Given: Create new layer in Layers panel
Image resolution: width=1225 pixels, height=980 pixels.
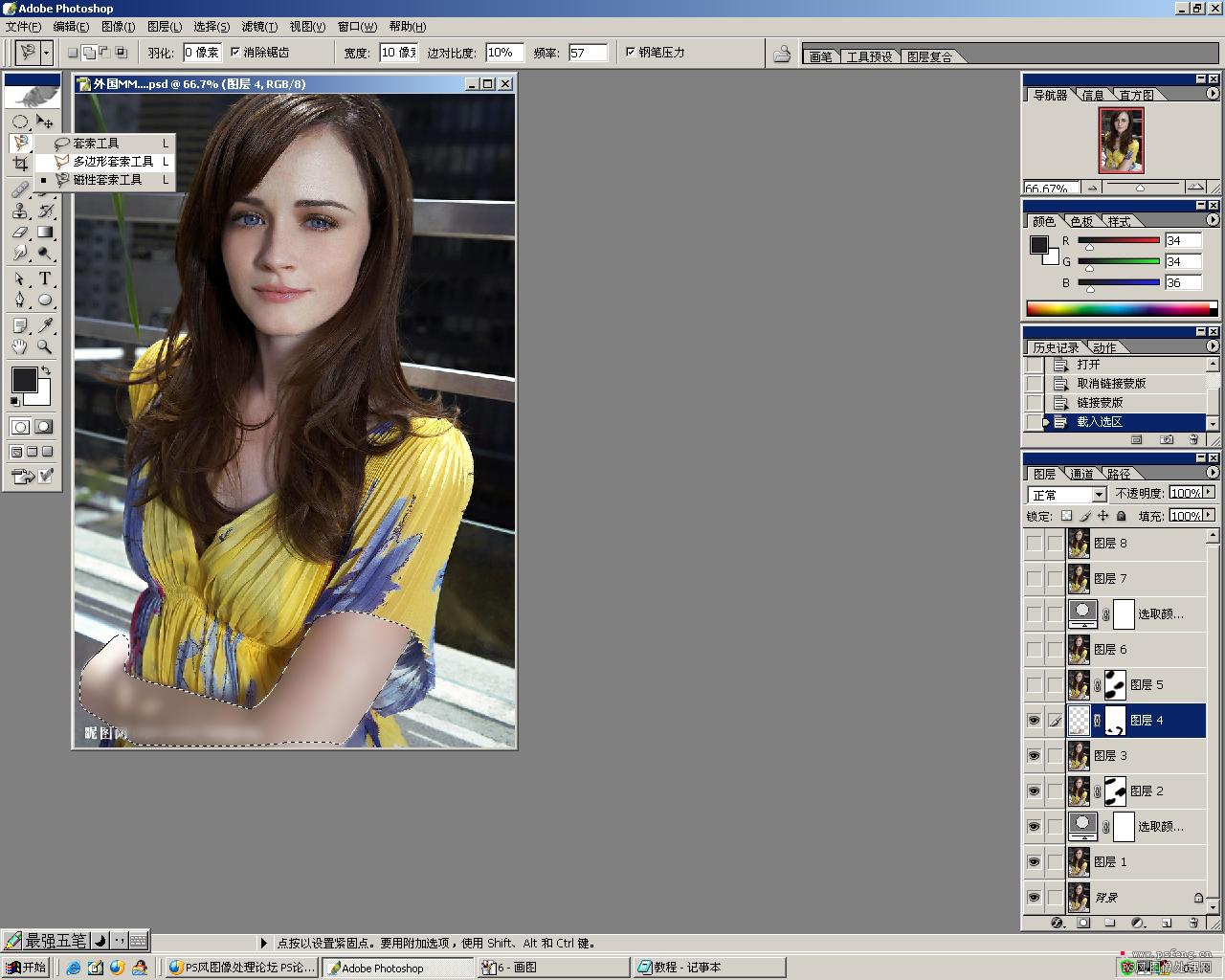Looking at the screenshot, I should [1167, 923].
